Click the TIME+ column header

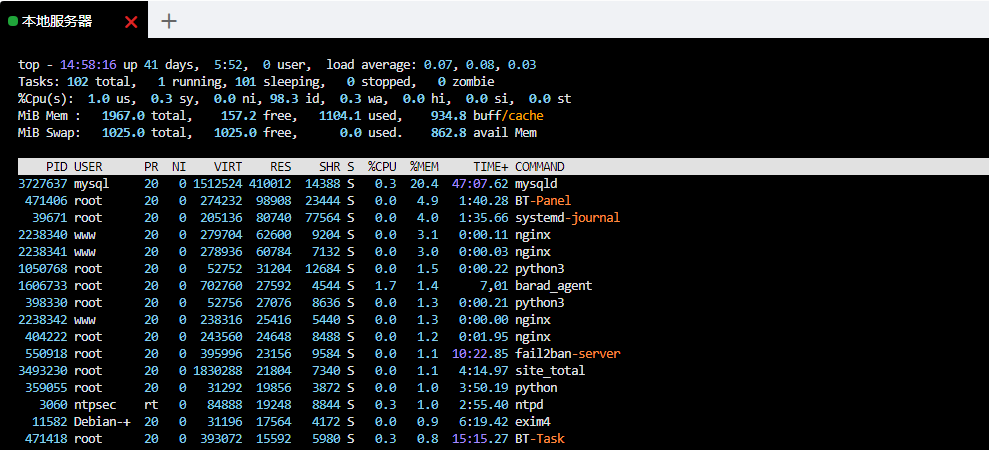click(490, 167)
